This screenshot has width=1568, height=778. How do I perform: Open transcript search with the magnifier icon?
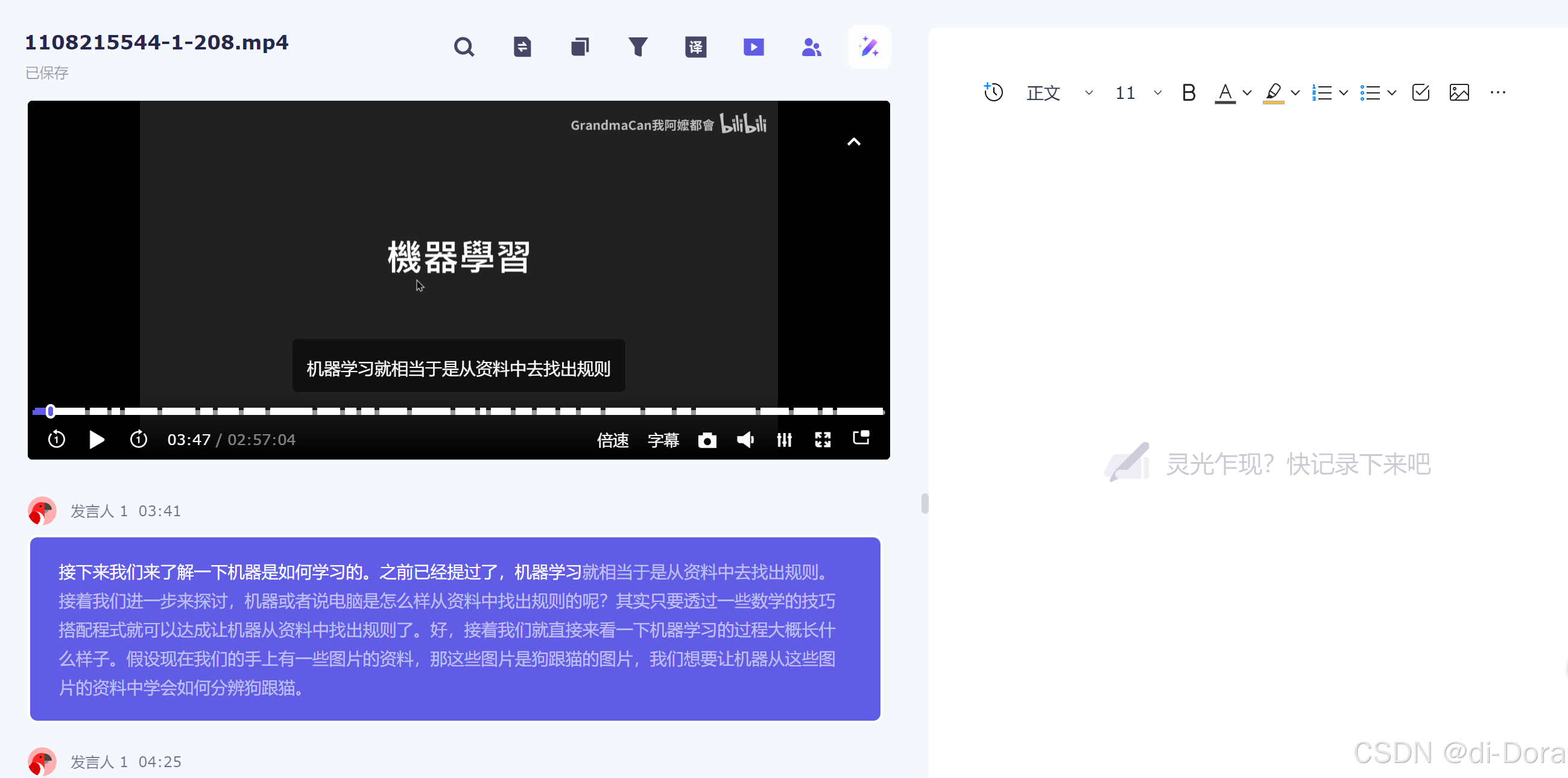click(464, 47)
